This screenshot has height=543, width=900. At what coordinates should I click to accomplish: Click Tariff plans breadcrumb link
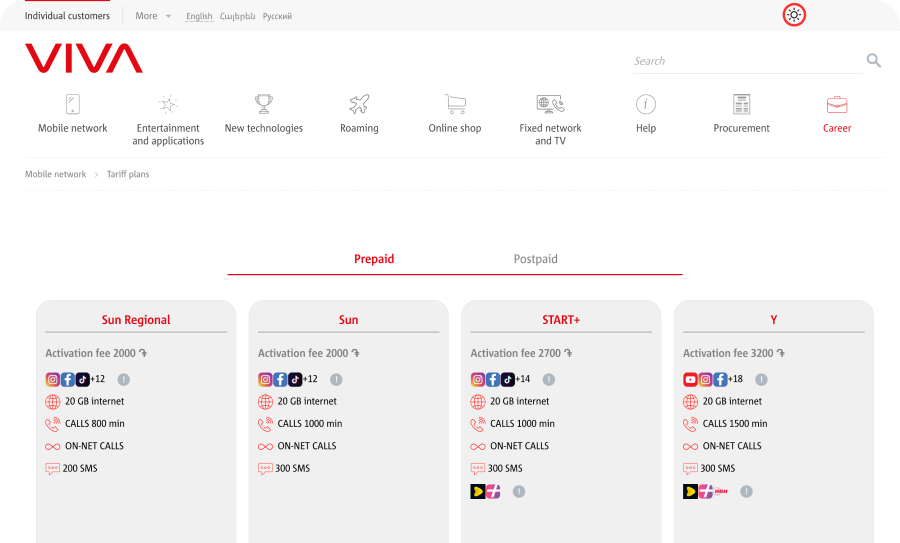pyautogui.click(x=128, y=174)
